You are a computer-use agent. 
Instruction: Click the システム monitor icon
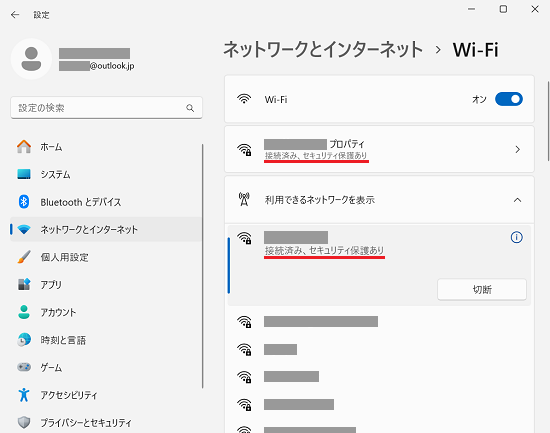pyautogui.click(x=24, y=174)
